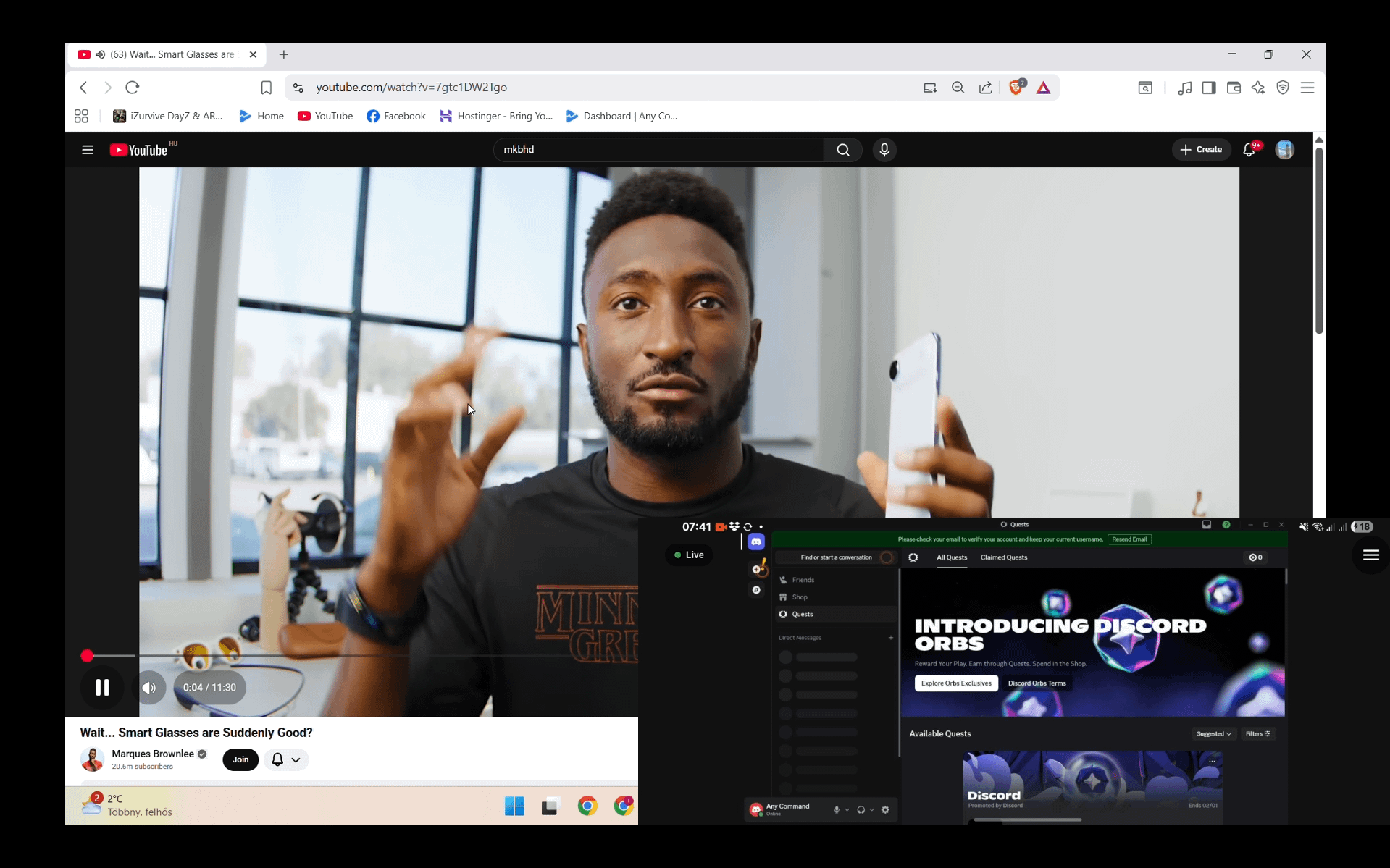This screenshot has height=868, width=1390.
Task: Click the Brave Shields lion icon
Action: point(1016,88)
